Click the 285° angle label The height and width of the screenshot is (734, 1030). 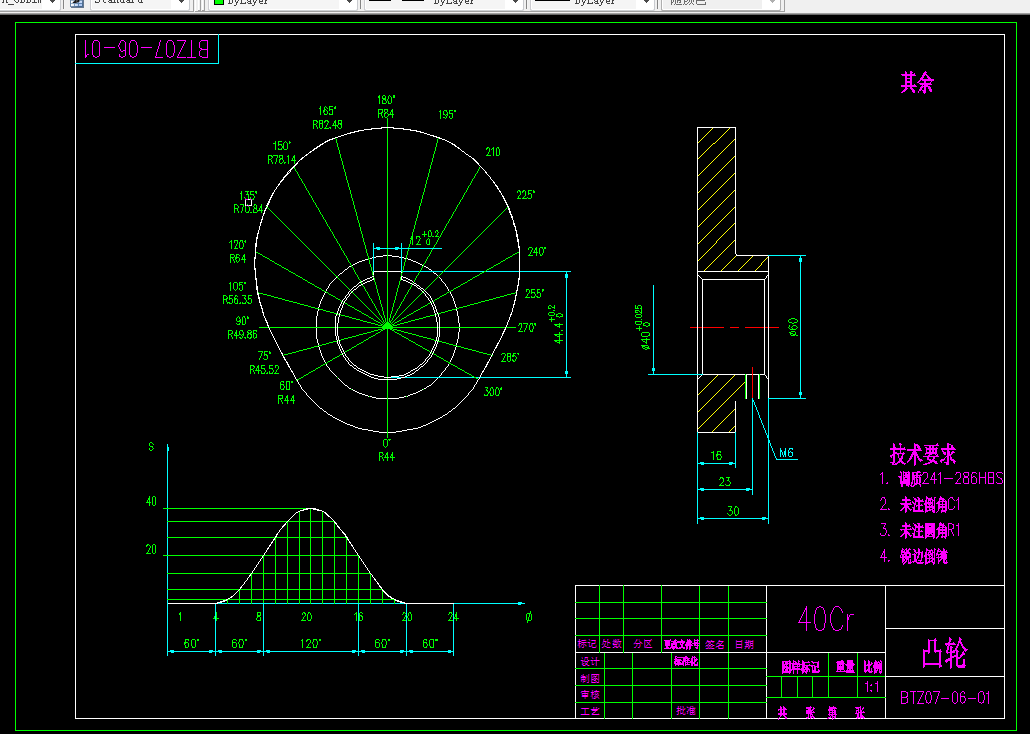tap(510, 358)
